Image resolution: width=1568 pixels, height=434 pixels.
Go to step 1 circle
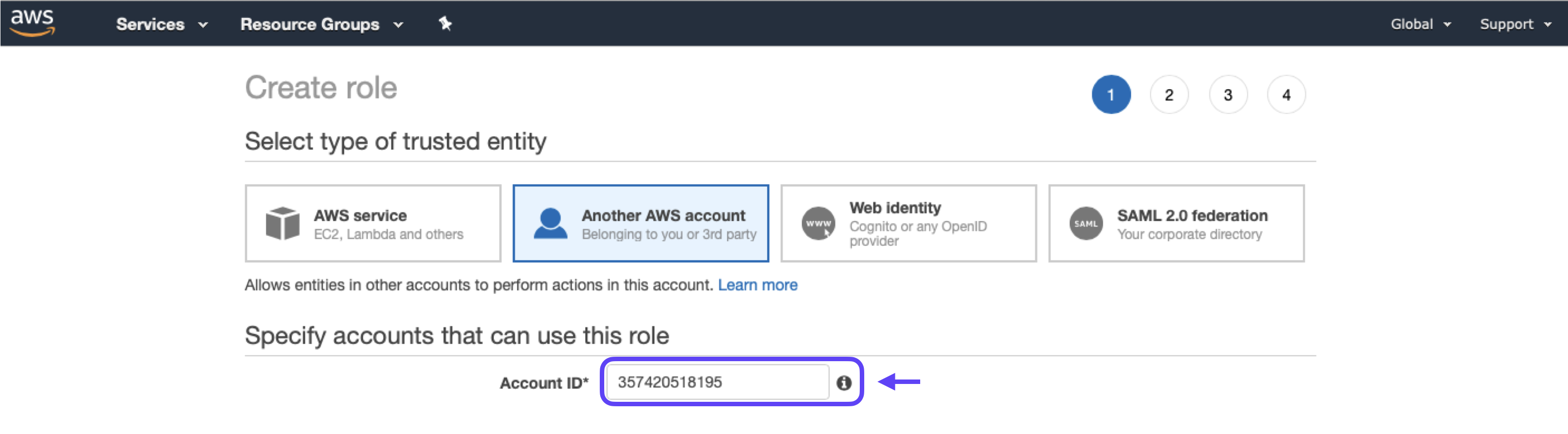click(x=1111, y=94)
